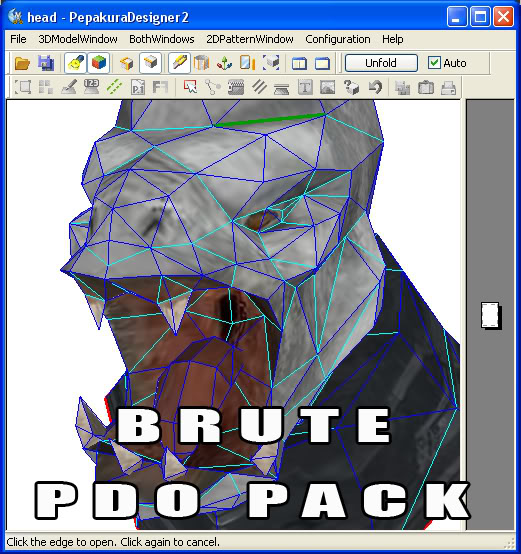Toggle the flashlight lighting icon
The width and height of the screenshot is (521, 554).
[x=75, y=63]
